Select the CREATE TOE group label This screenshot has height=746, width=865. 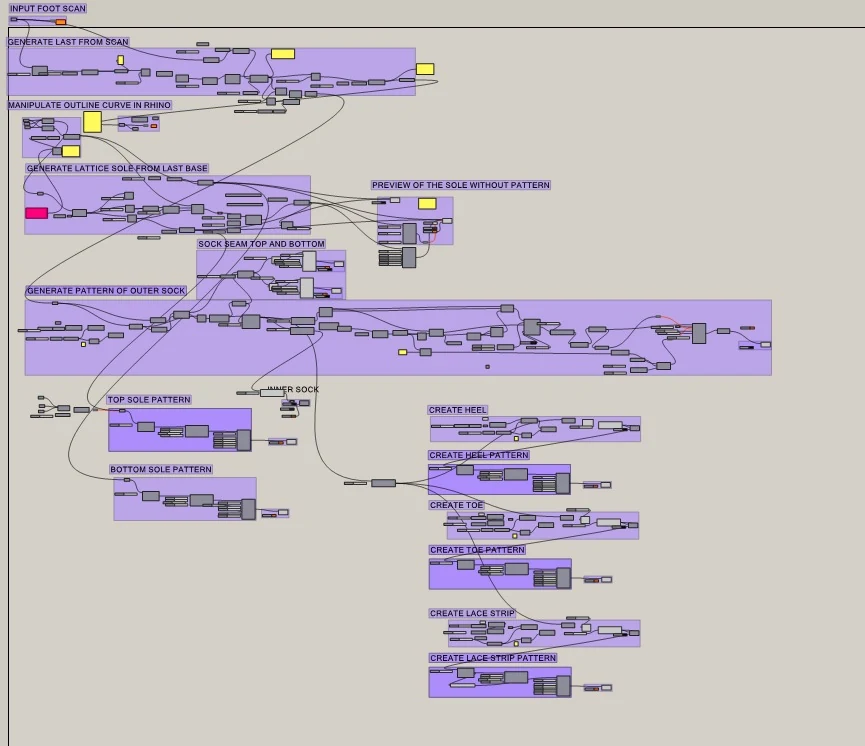point(456,505)
